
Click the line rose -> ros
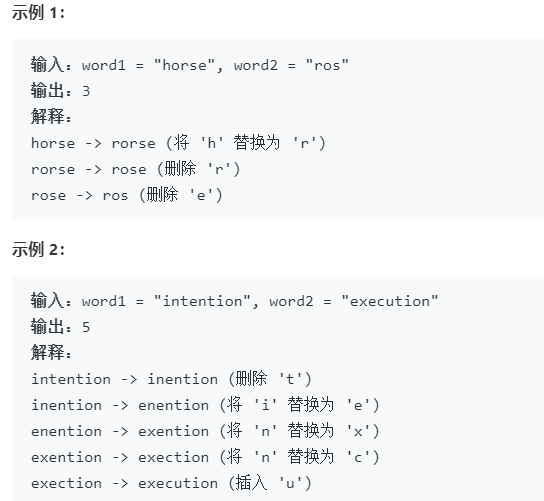(126, 195)
